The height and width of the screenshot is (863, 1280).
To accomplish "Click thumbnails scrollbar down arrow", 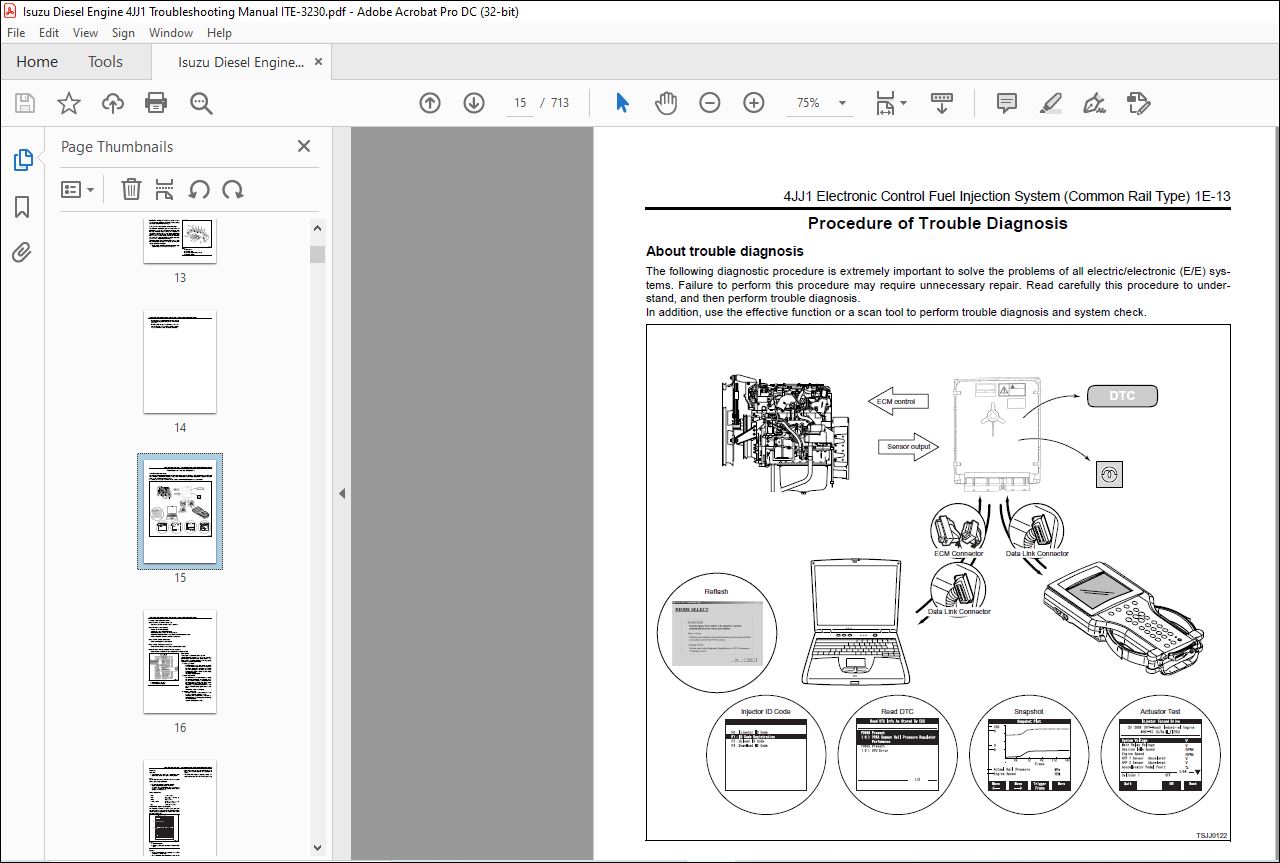I will point(317,847).
